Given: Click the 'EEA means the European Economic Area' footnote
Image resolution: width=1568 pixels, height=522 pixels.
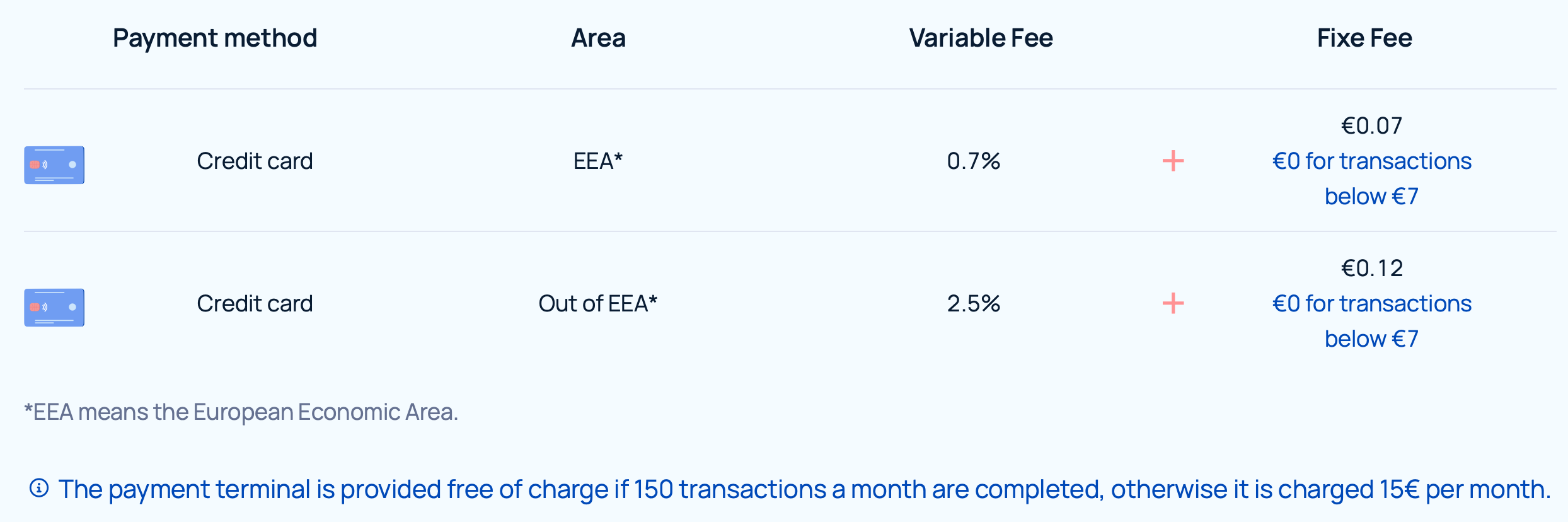Looking at the screenshot, I should click(x=241, y=412).
